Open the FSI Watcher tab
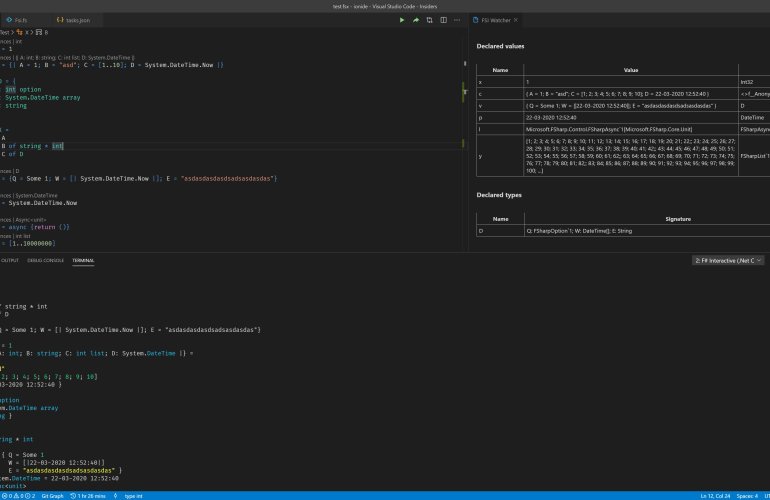The height and width of the screenshot is (500, 770). point(498,20)
